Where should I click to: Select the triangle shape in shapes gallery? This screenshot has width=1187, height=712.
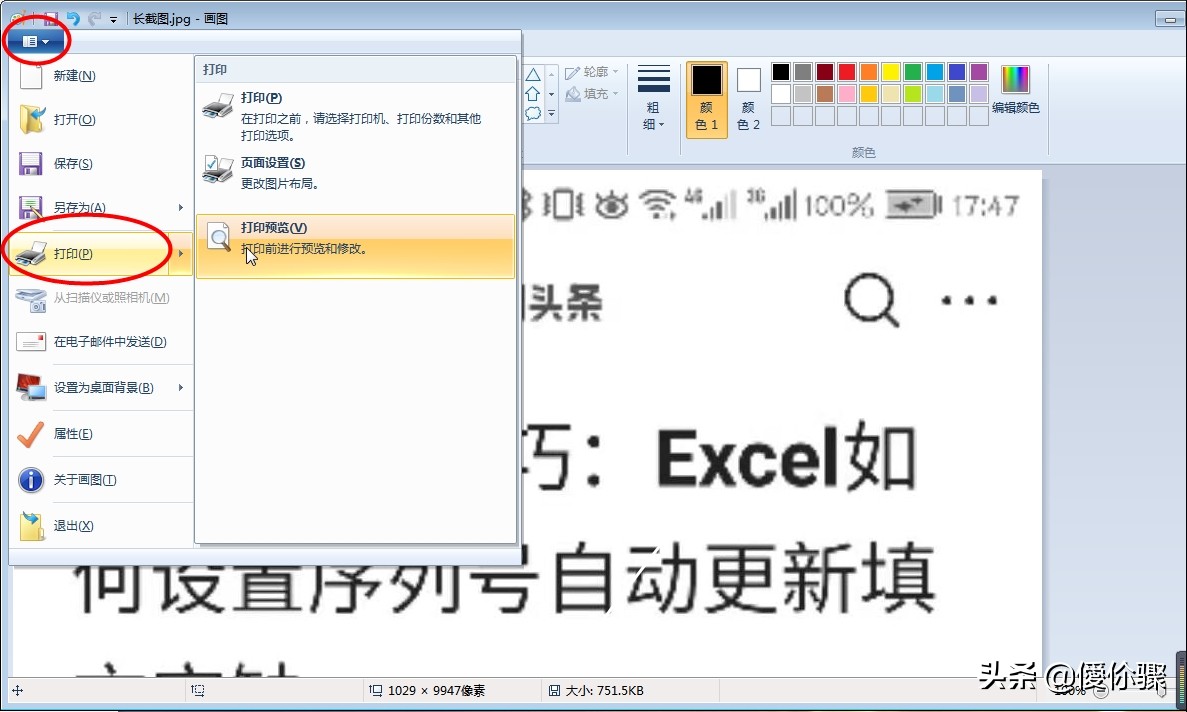533,74
